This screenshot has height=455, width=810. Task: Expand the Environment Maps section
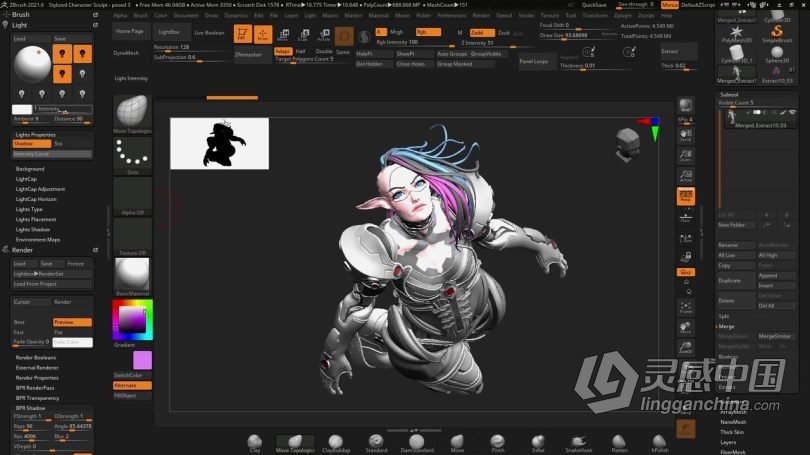coord(38,240)
